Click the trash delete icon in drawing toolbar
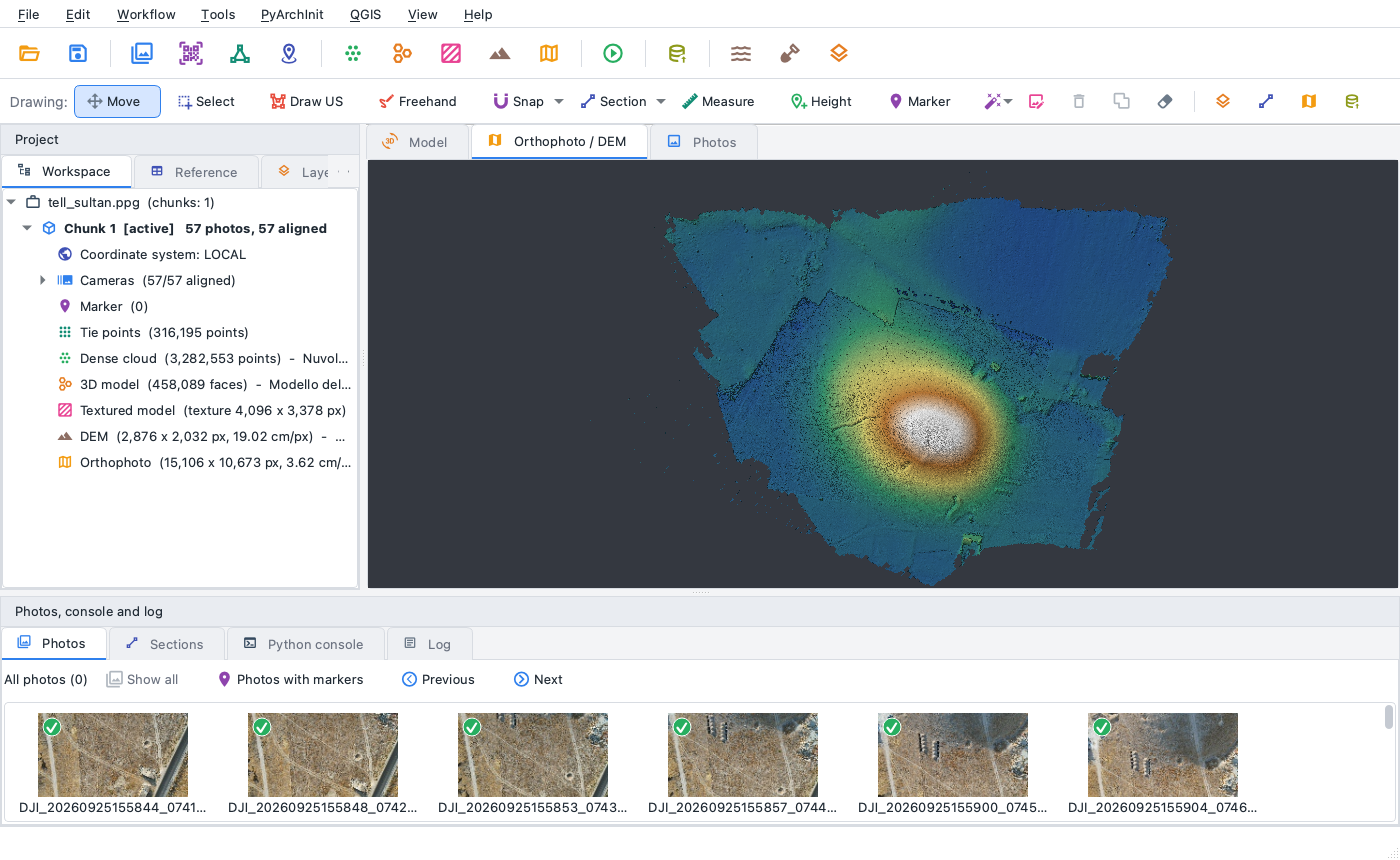 [x=1079, y=101]
